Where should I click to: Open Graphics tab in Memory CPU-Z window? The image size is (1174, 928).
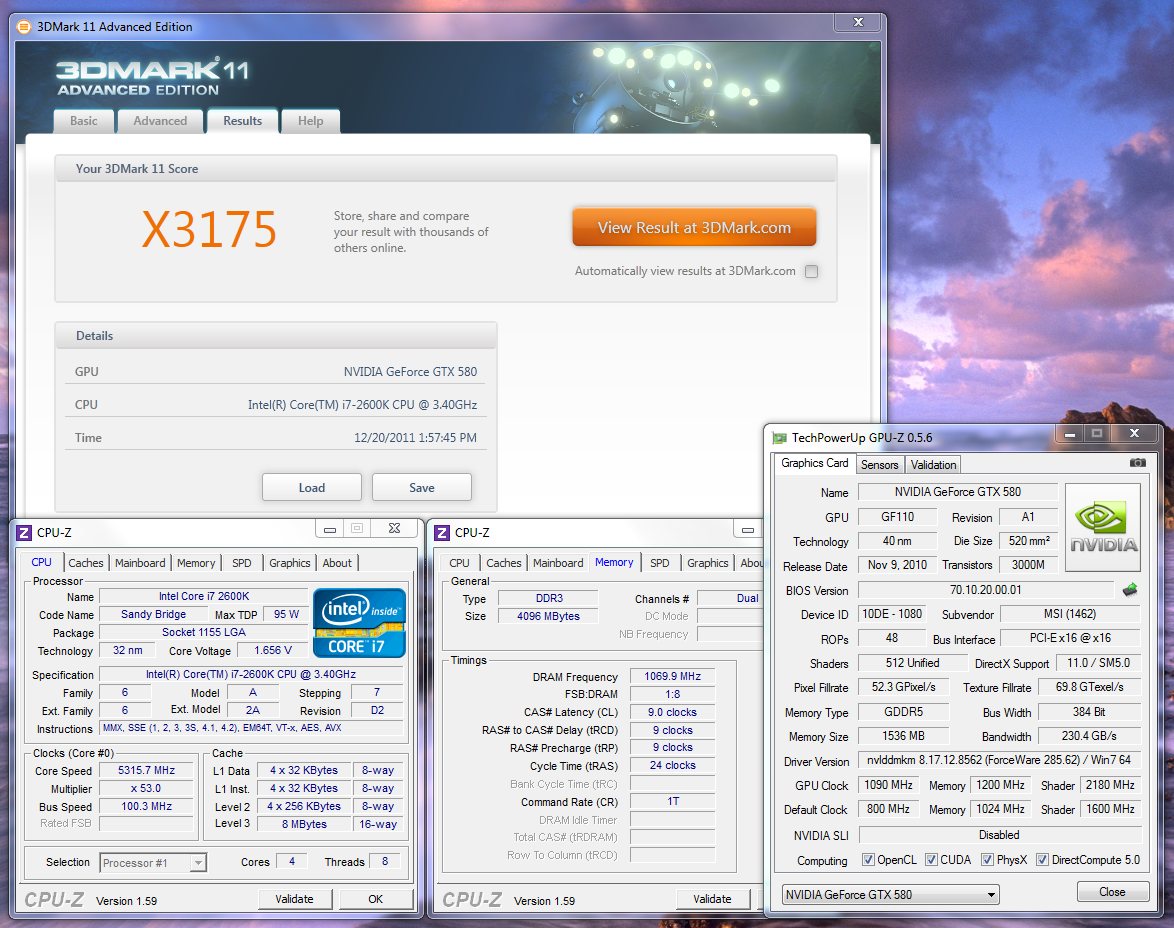pos(708,562)
